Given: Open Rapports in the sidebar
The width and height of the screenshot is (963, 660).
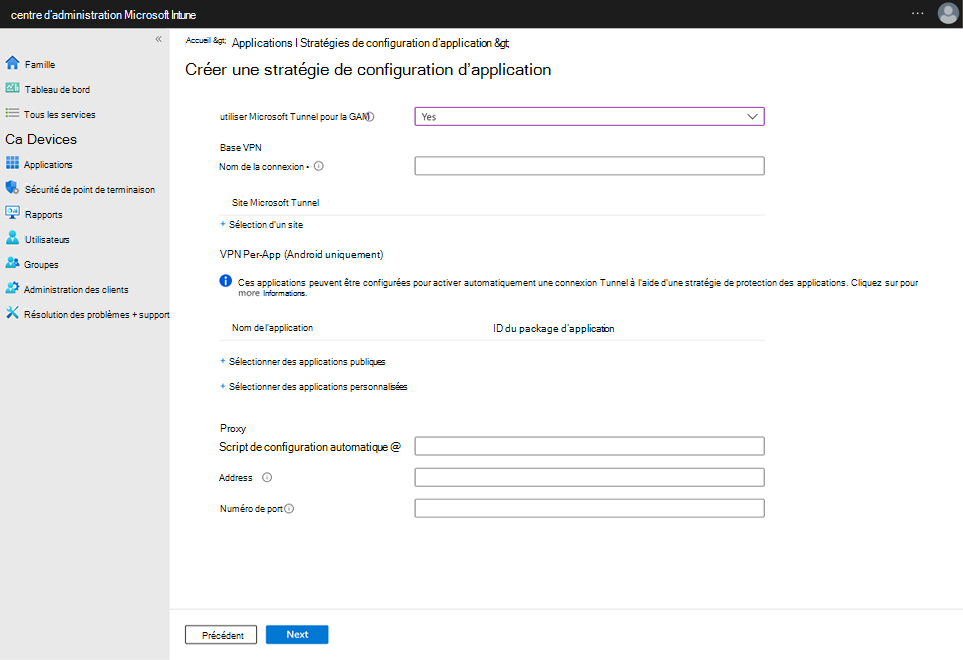Looking at the screenshot, I should pos(44,215).
